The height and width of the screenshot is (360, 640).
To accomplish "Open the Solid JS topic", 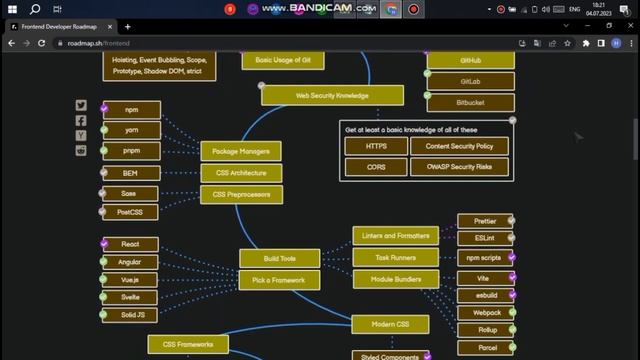I will tap(129, 315).
